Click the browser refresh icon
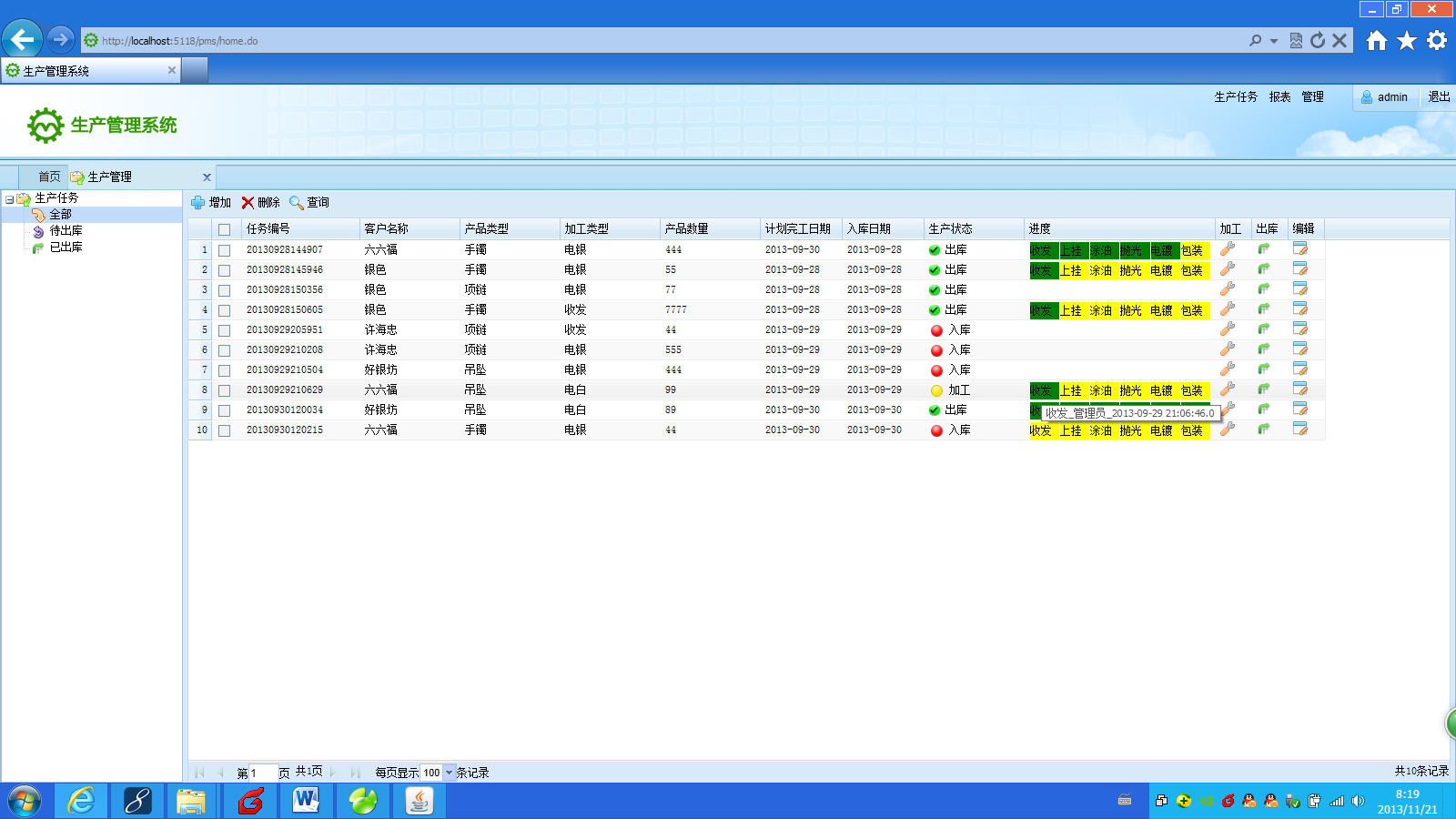The image size is (1456, 819). (1318, 40)
